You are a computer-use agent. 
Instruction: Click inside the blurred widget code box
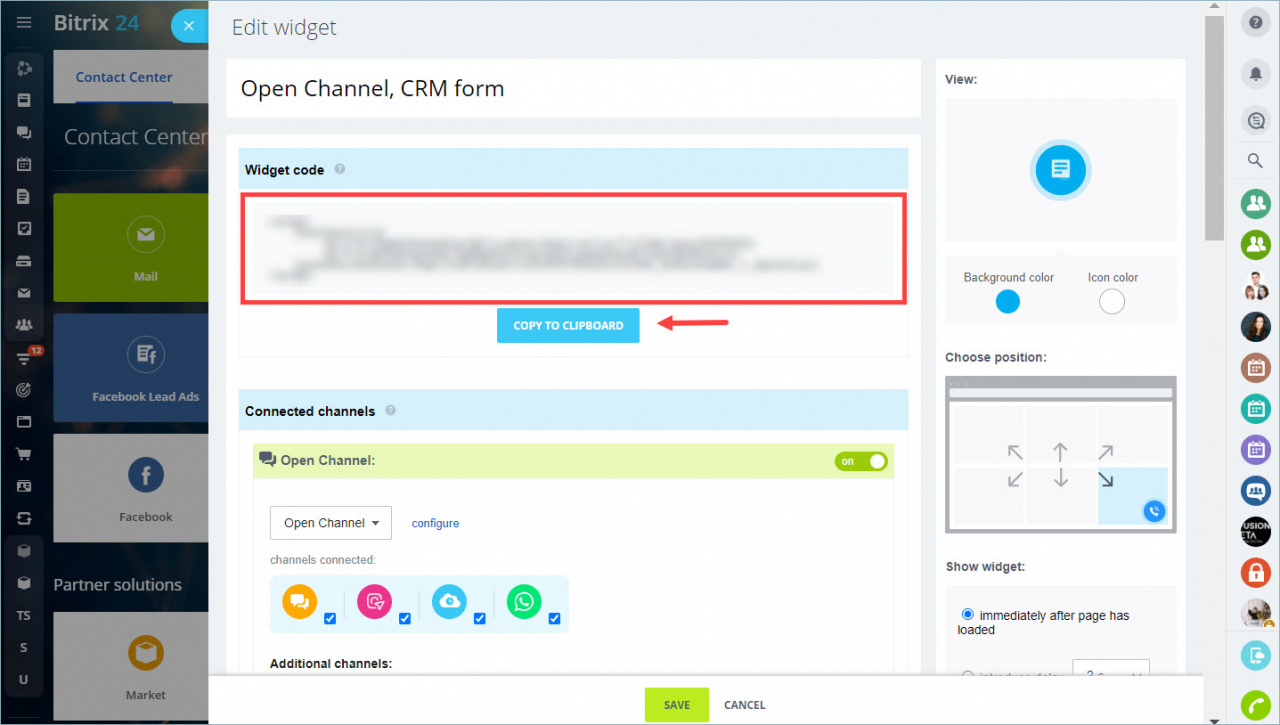click(x=573, y=249)
